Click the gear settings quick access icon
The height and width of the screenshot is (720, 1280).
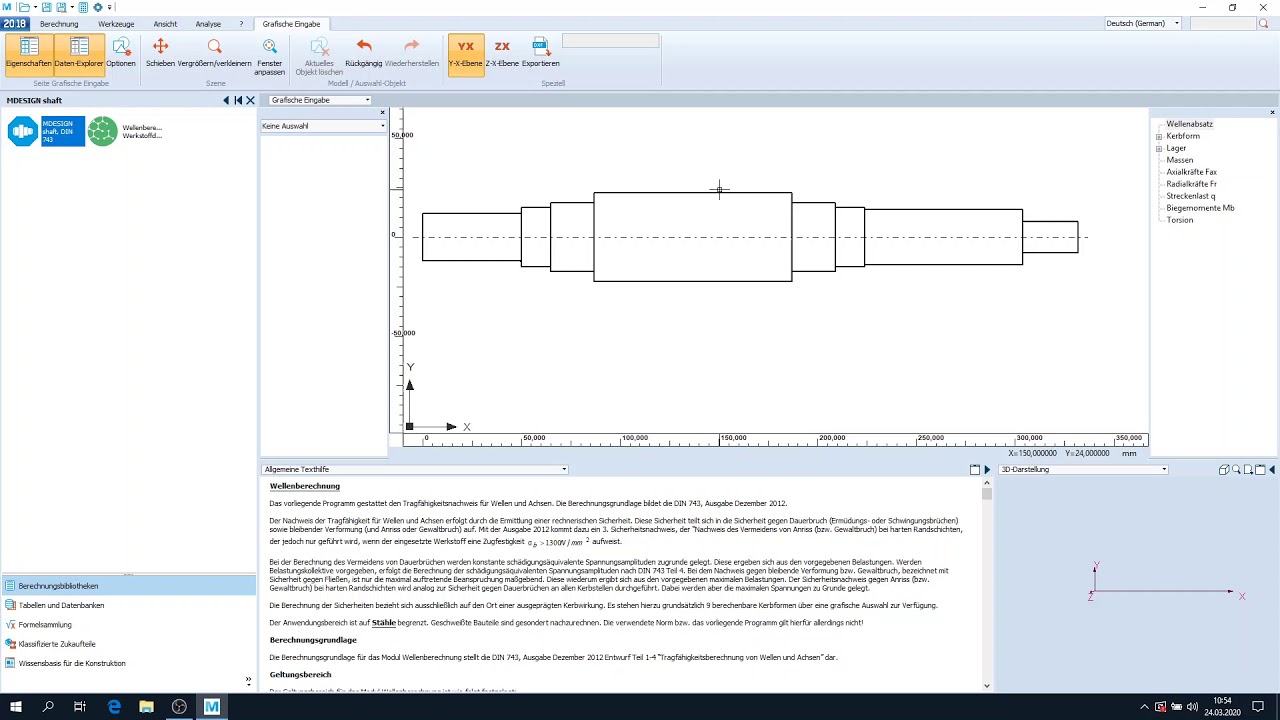point(98,7)
